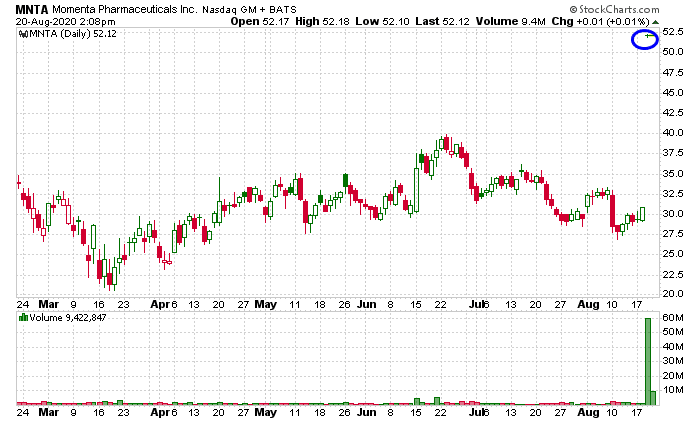Click the 35.0 label on the price axis
The image size is (700, 421).
(673, 174)
